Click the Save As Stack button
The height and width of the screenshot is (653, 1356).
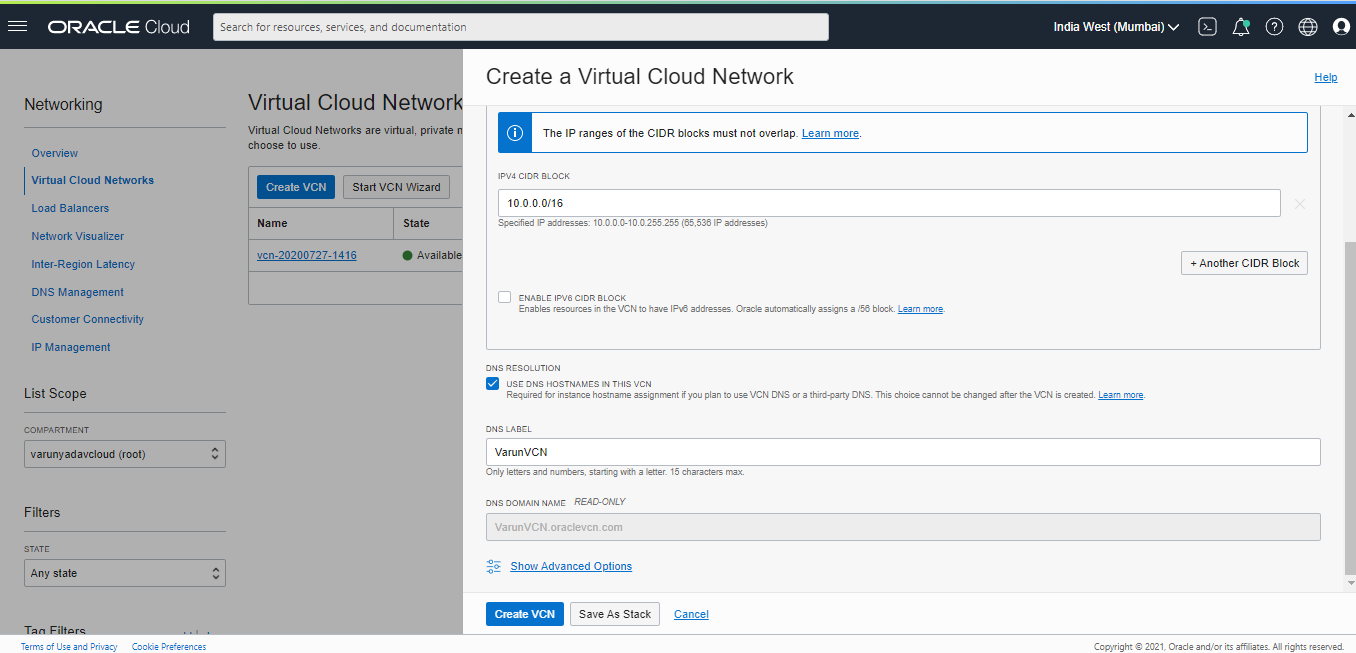click(615, 614)
